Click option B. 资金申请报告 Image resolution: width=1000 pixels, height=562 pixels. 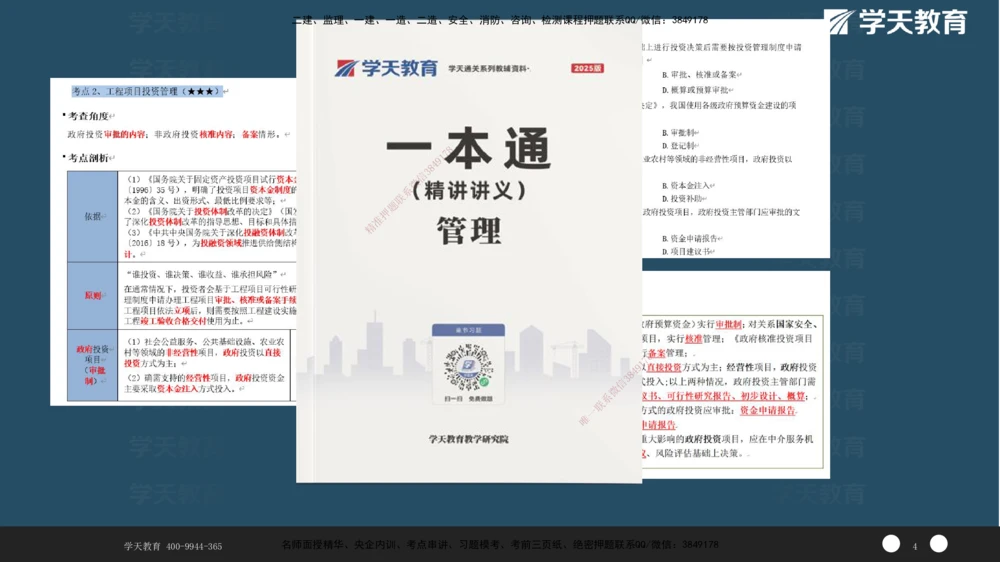tap(692, 239)
